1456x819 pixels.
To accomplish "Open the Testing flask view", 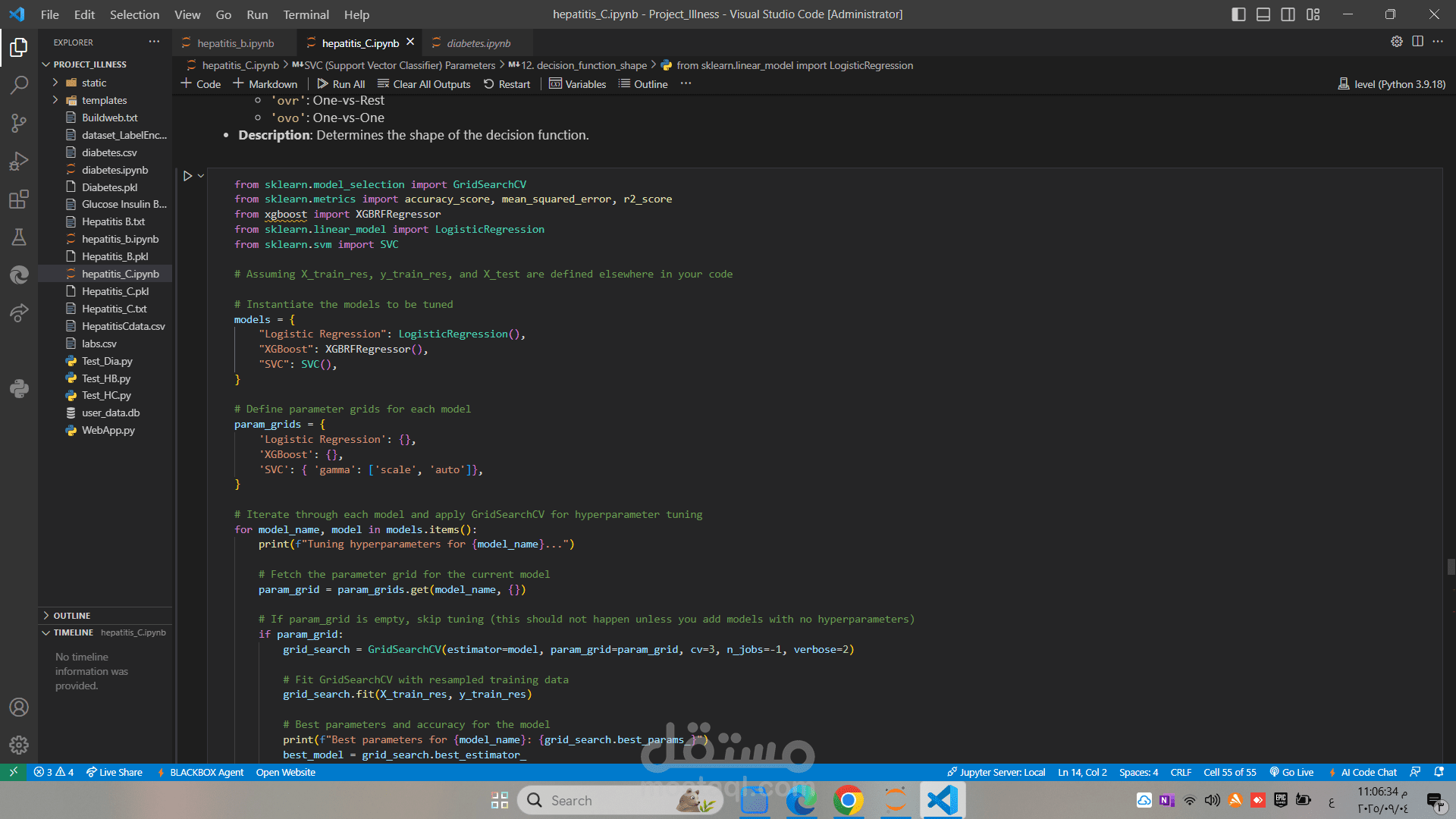I will click(x=19, y=237).
